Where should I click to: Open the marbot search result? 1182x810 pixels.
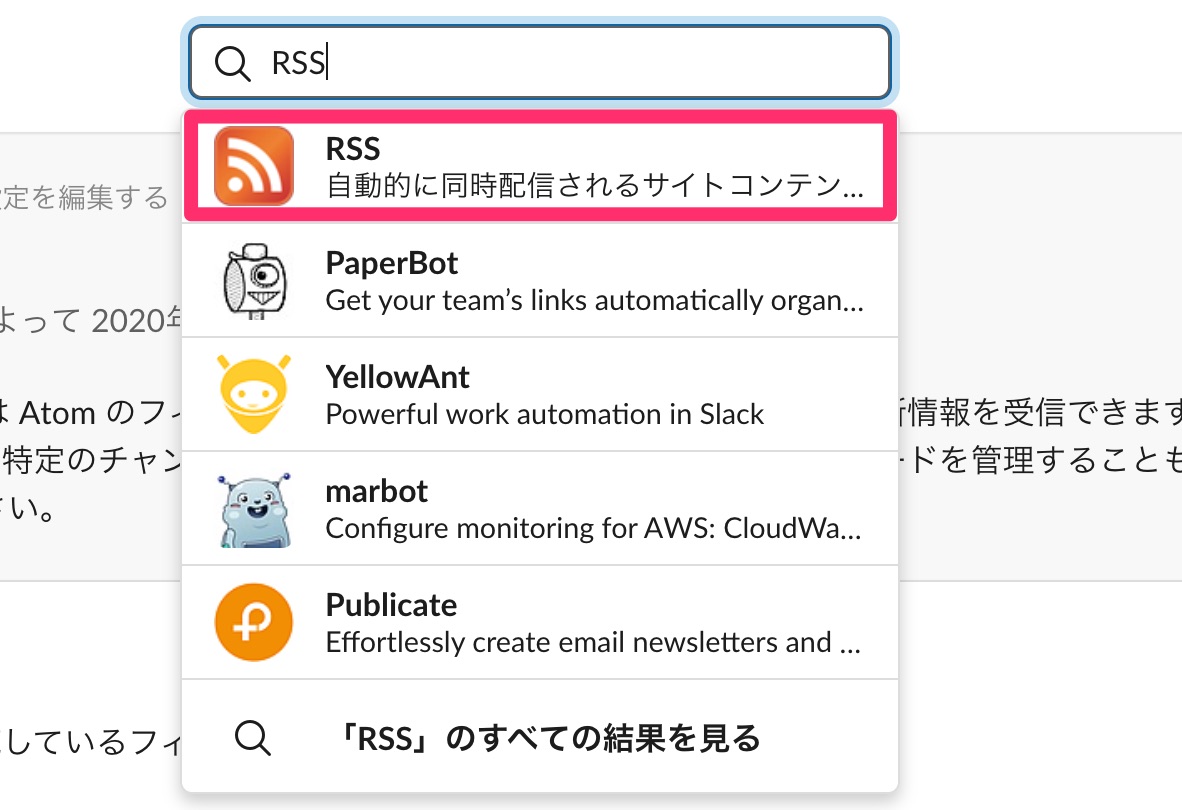click(x=540, y=509)
